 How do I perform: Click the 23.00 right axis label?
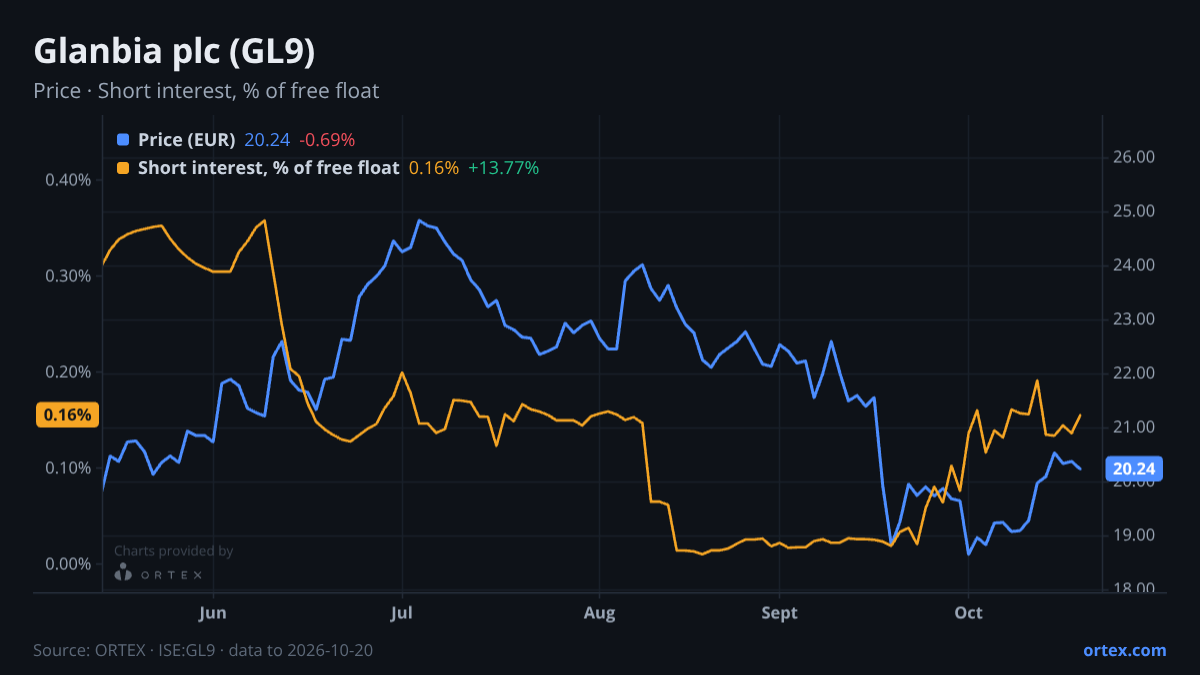pyautogui.click(x=1134, y=319)
